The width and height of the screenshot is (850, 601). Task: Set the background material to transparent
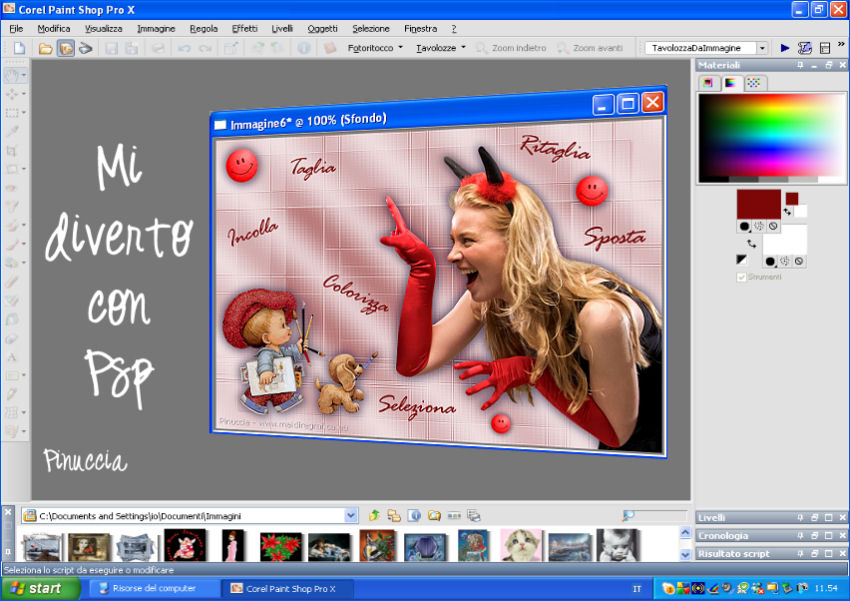pyautogui.click(x=799, y=261)
